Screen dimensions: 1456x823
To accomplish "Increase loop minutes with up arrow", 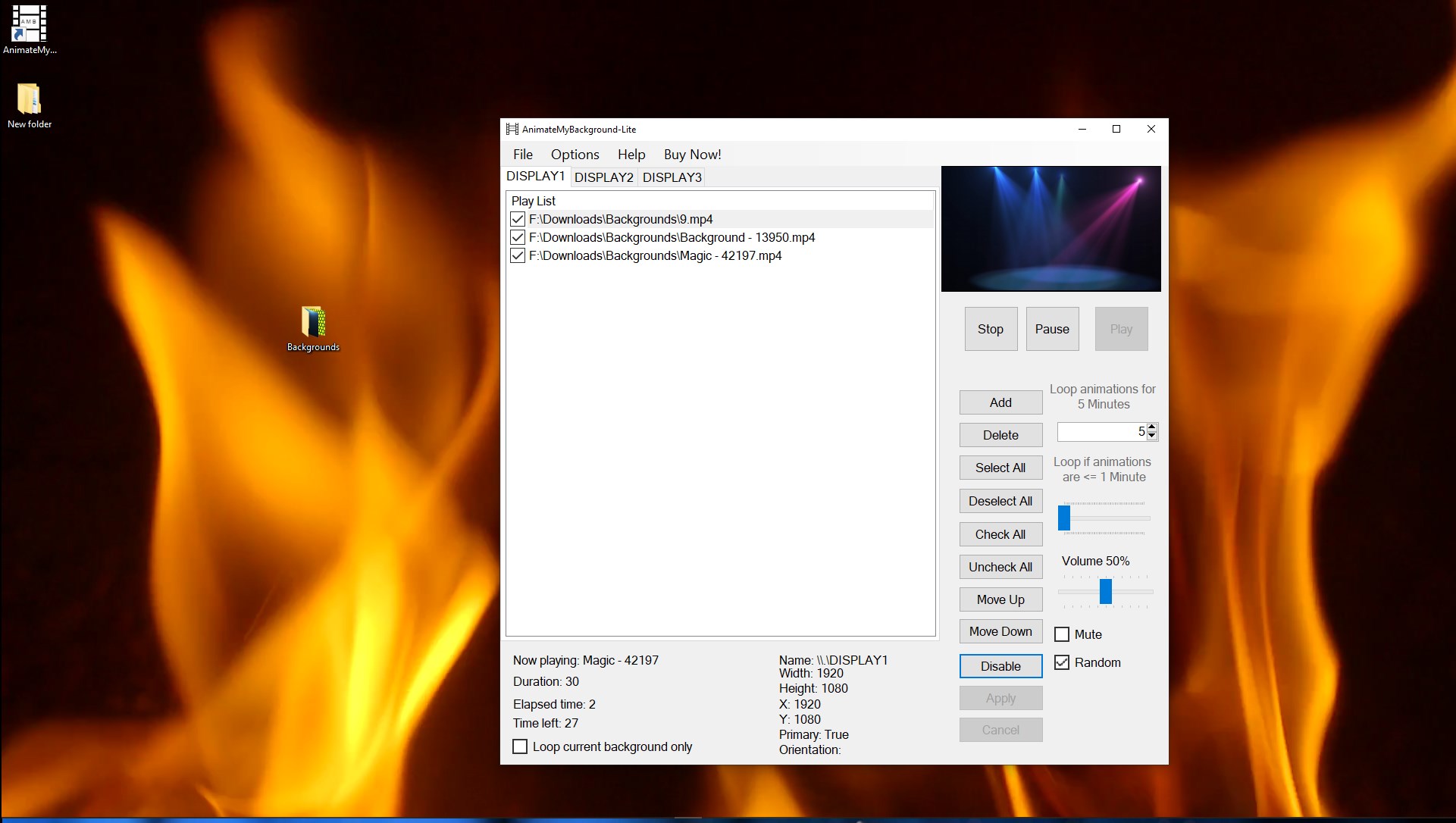I will click(1152, 427).
